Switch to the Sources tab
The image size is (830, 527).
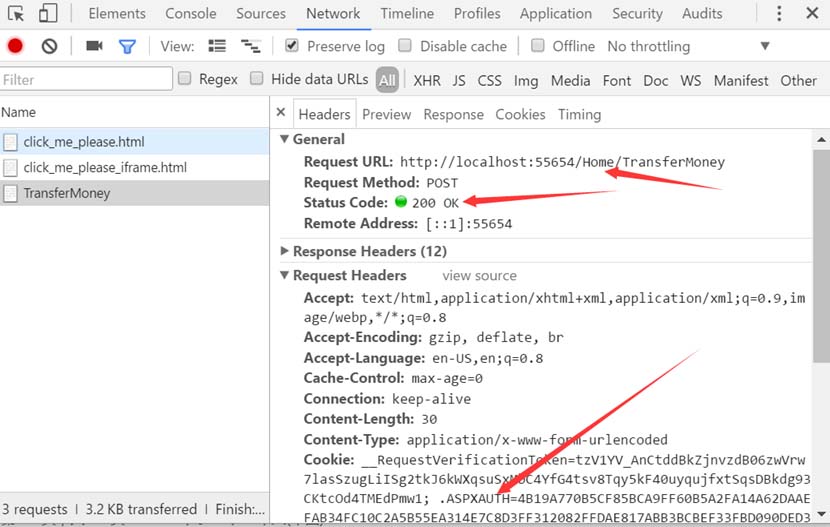click(261, 13)
